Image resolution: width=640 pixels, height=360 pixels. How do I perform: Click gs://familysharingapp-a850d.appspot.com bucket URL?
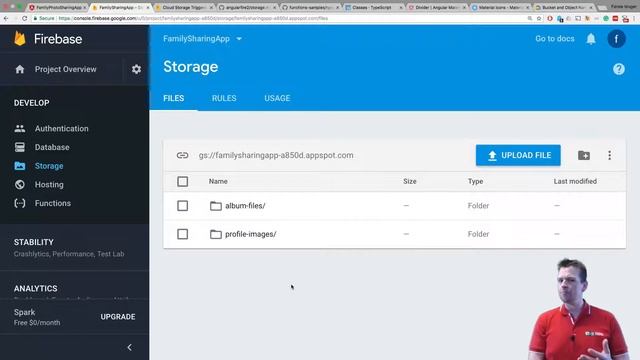click(276, 155)
